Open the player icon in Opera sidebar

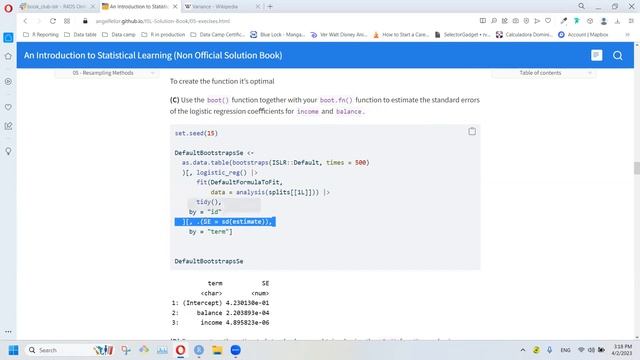8,81
